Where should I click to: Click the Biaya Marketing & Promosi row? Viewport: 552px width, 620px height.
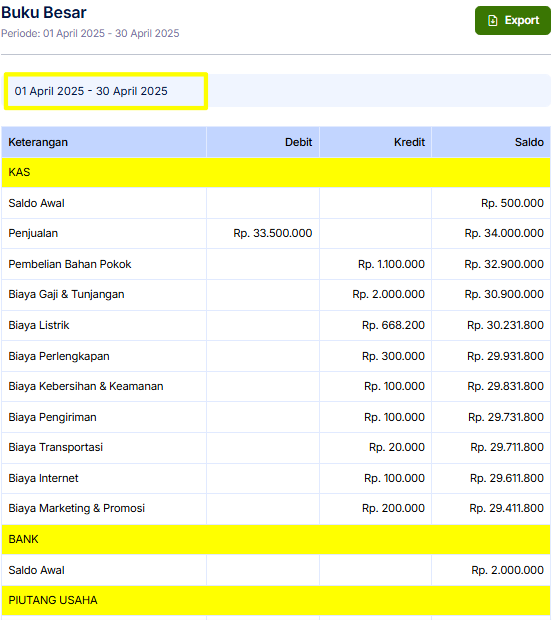[x=276, y=508]
